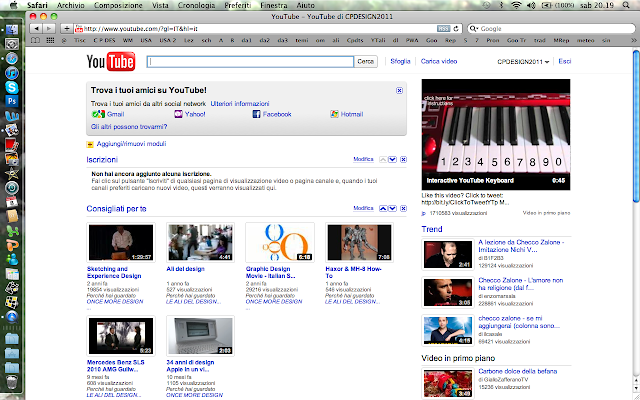
Task: Launch Photoshop from the Dock
Action: tap(12, 101)
